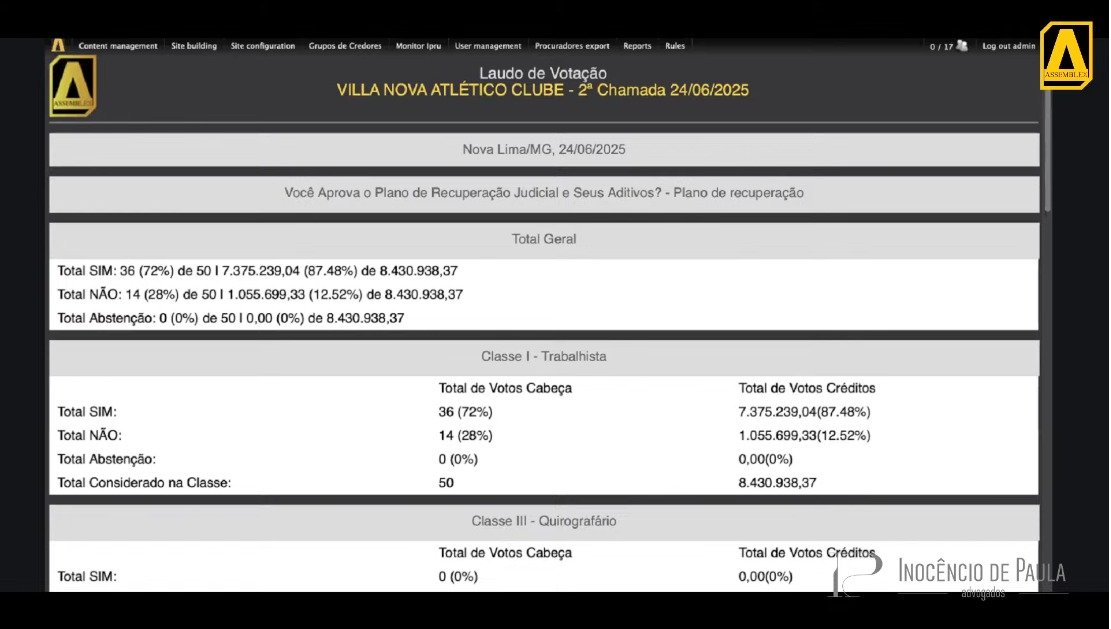Click the Classe I - Trabalhista header
Screen dimensions: 1111x629
[x=544, y=357]
